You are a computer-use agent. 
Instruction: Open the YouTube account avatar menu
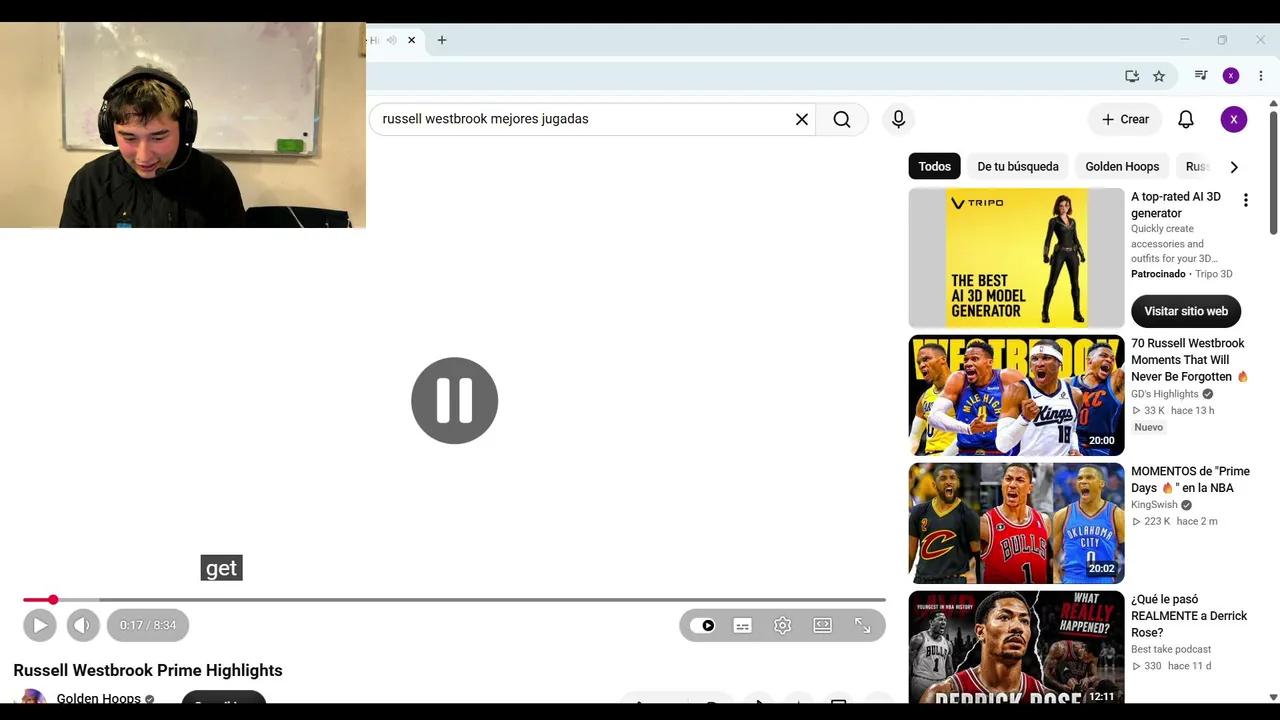click(x=1233, y=119)
